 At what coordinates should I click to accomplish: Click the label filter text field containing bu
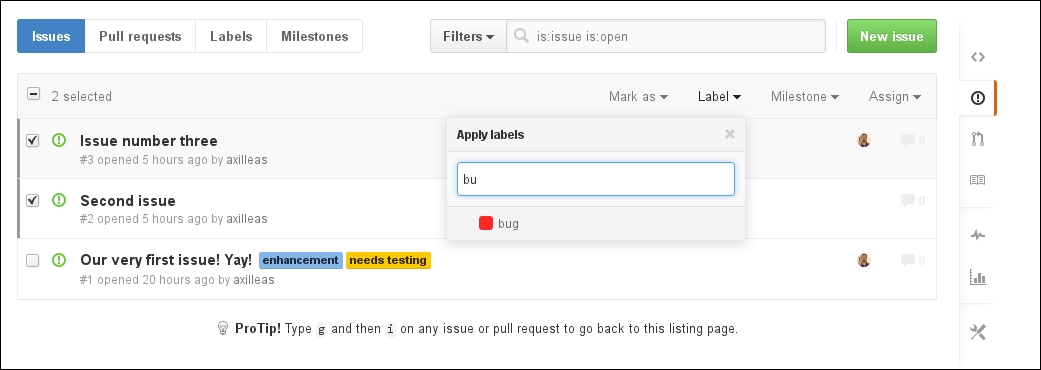(x=596, y=179)
